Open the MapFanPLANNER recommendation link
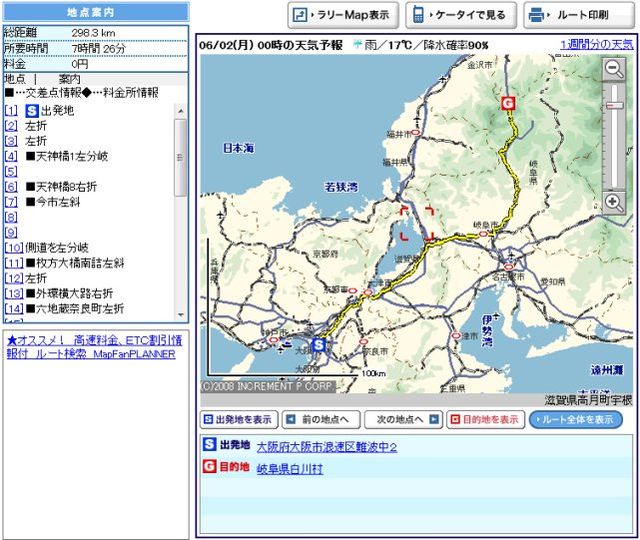640x540 pixels. [94, 347]
